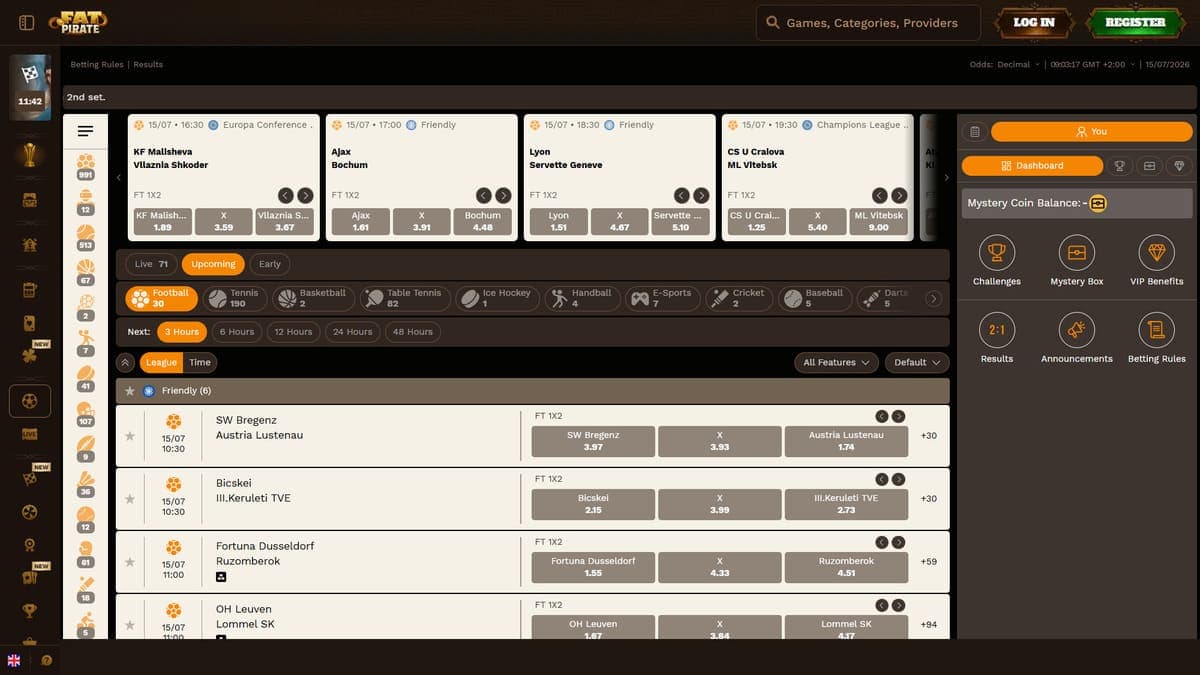Bet on SW Bregenz at 3.97
This screenshot has width=1200, height=675.
point(593,441)
